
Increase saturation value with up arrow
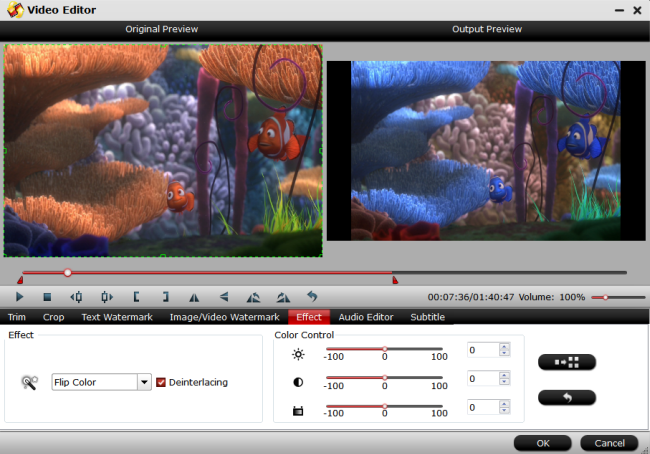point(504,404)
